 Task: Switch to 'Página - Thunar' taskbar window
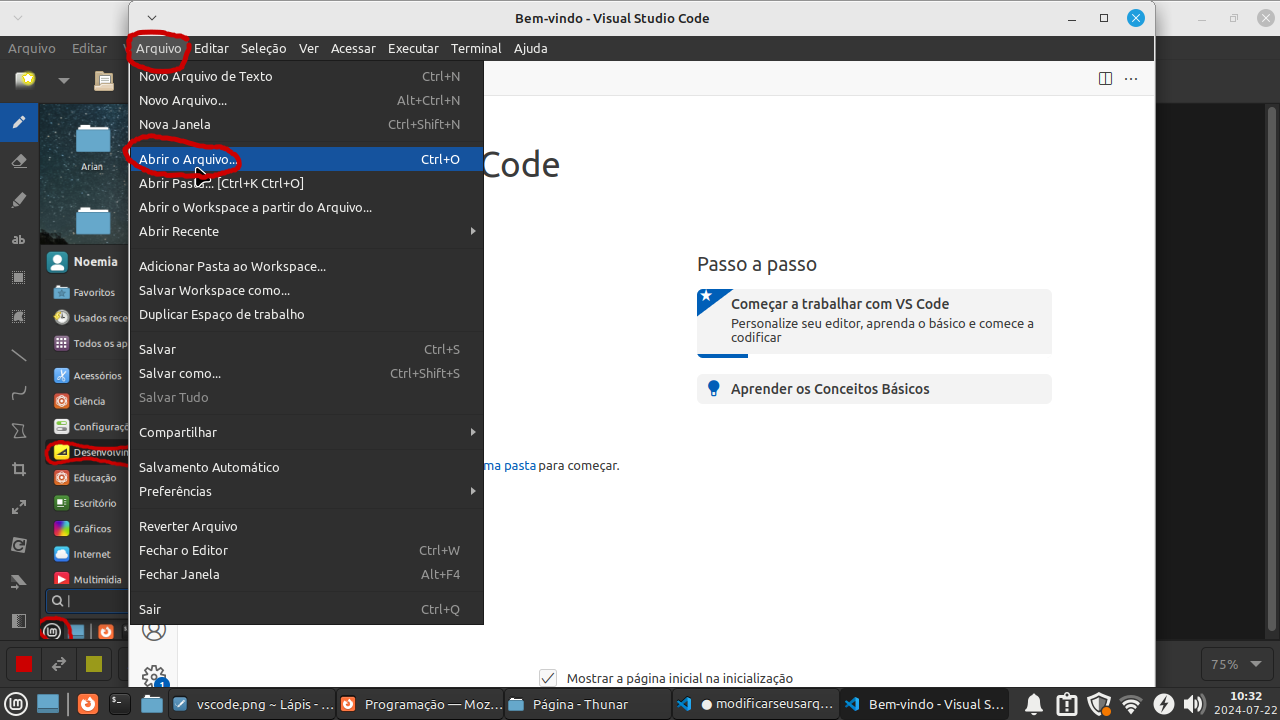click(589, 704)
